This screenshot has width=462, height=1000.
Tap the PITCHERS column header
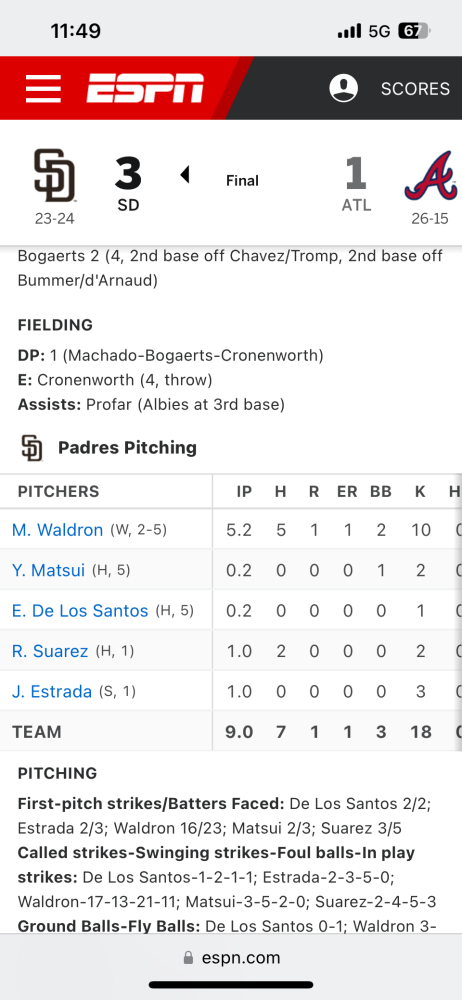[59, 492]
